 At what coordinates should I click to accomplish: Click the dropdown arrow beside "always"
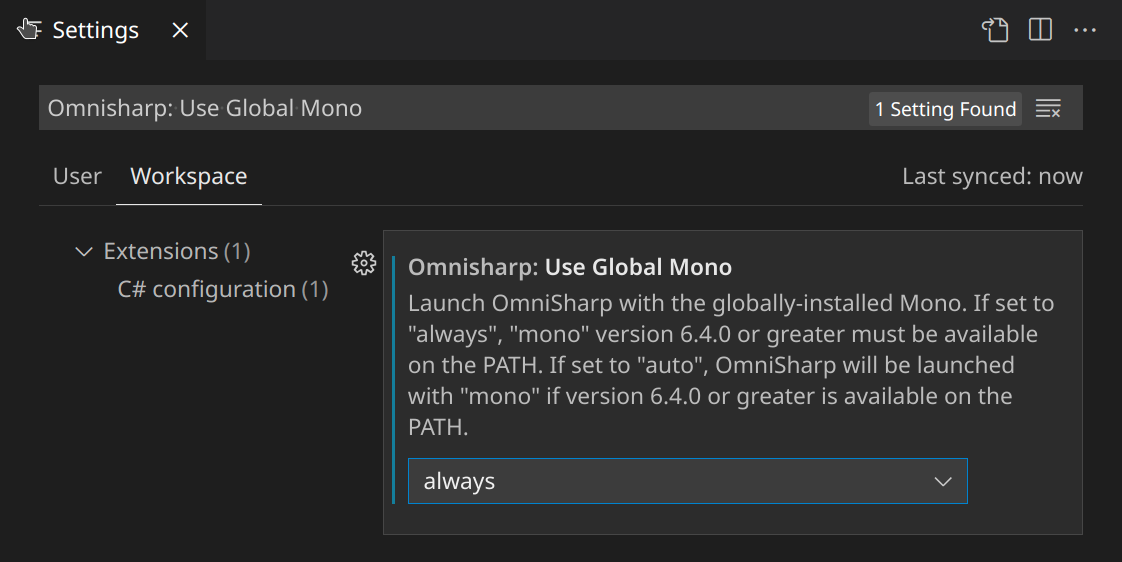(942, 481)
